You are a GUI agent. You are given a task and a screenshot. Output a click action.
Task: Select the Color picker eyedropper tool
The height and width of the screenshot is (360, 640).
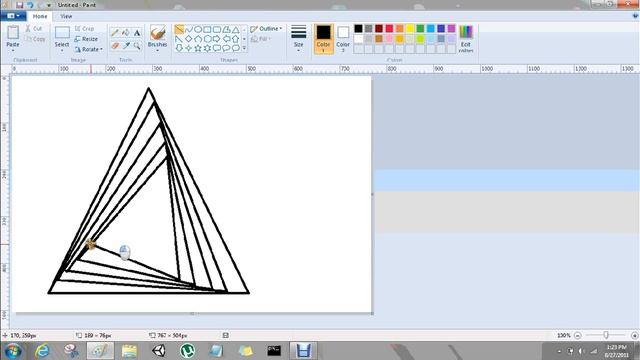(x=126, y=46)
